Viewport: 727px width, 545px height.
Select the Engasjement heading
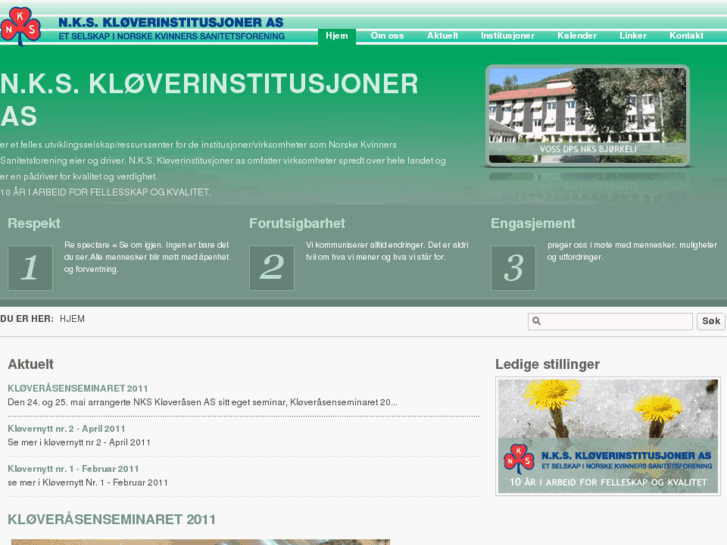coord(533,224)
